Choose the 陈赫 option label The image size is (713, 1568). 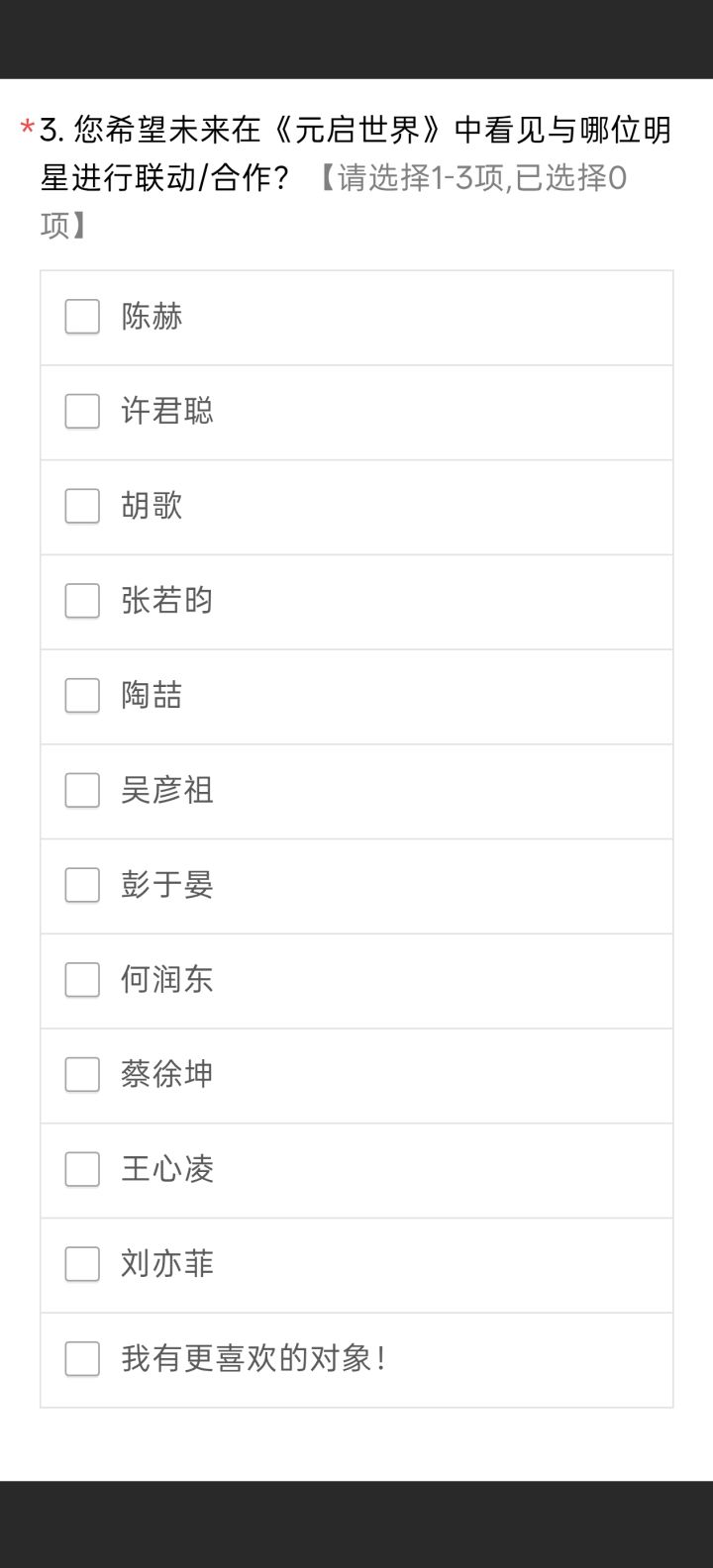tap(152, 317)
